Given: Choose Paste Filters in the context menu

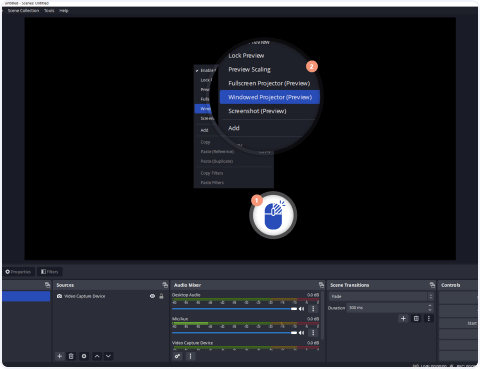Looking at the screenshot, I should click(212, 183).
